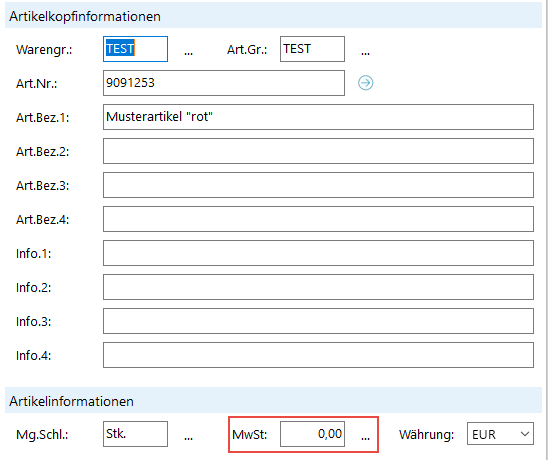548x460 pixels.
Task: Open the Art.Gr. lookup ellipsis button
Action: point(366,52)
